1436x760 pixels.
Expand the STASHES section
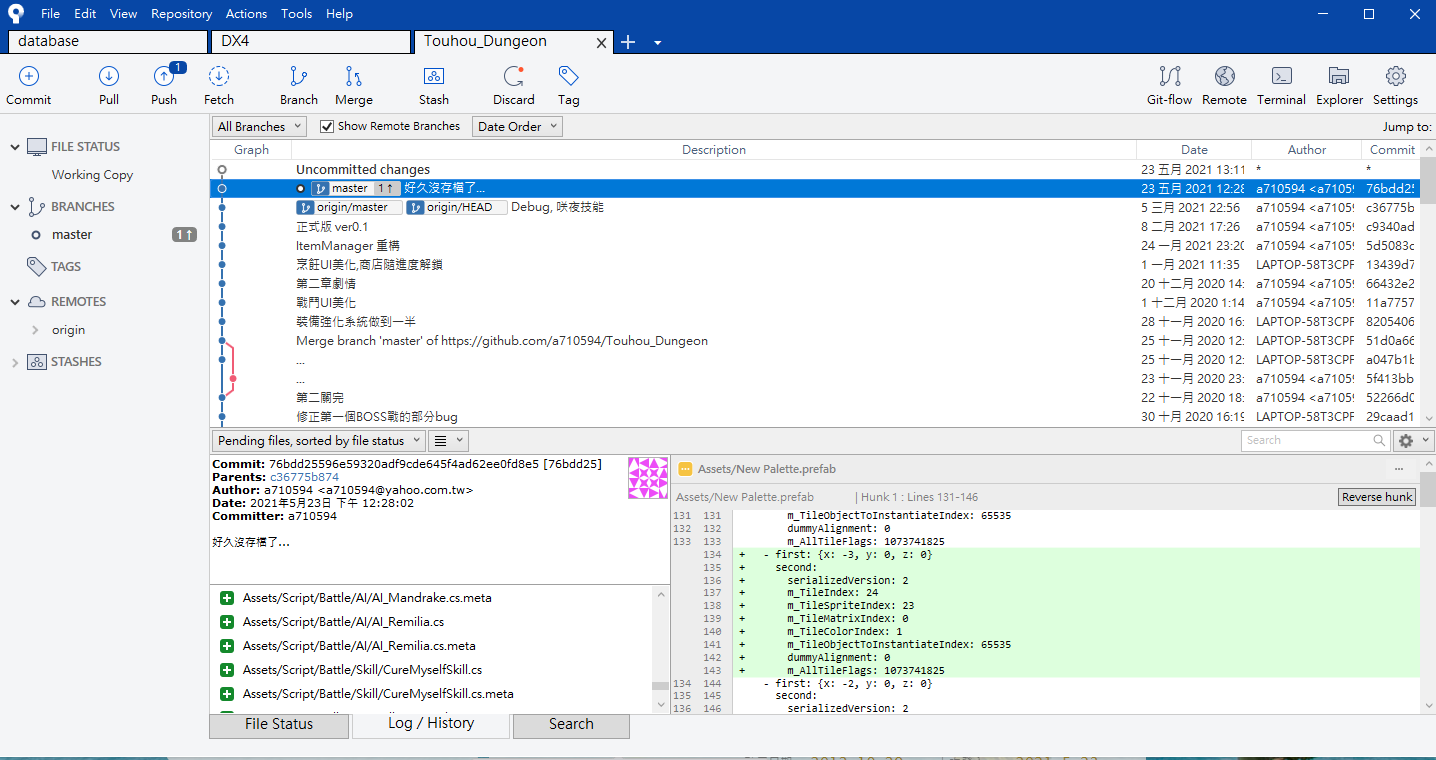(15, 362)
